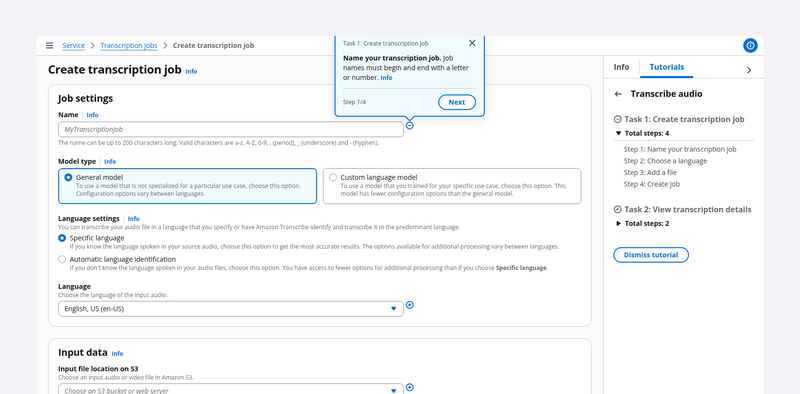The width and height of the screenshot is (800, 394).
Task: Select the Custom language model option
Action: click(452, 186)
